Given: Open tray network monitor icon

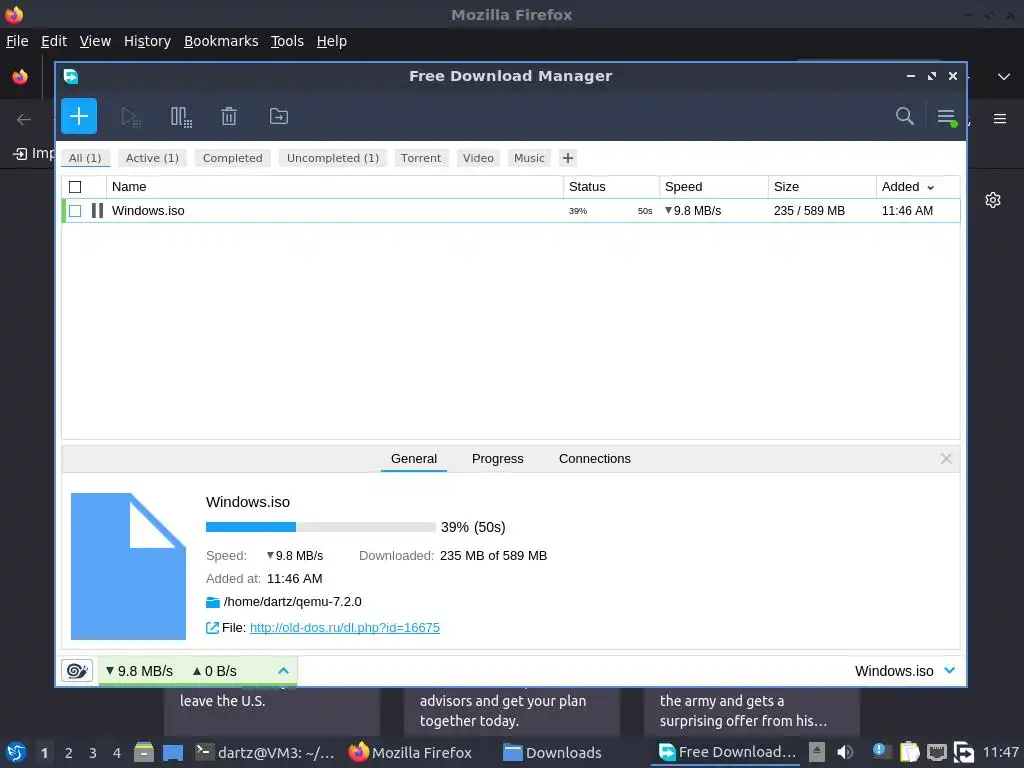Looking at the screenshot, I should 936,752.
